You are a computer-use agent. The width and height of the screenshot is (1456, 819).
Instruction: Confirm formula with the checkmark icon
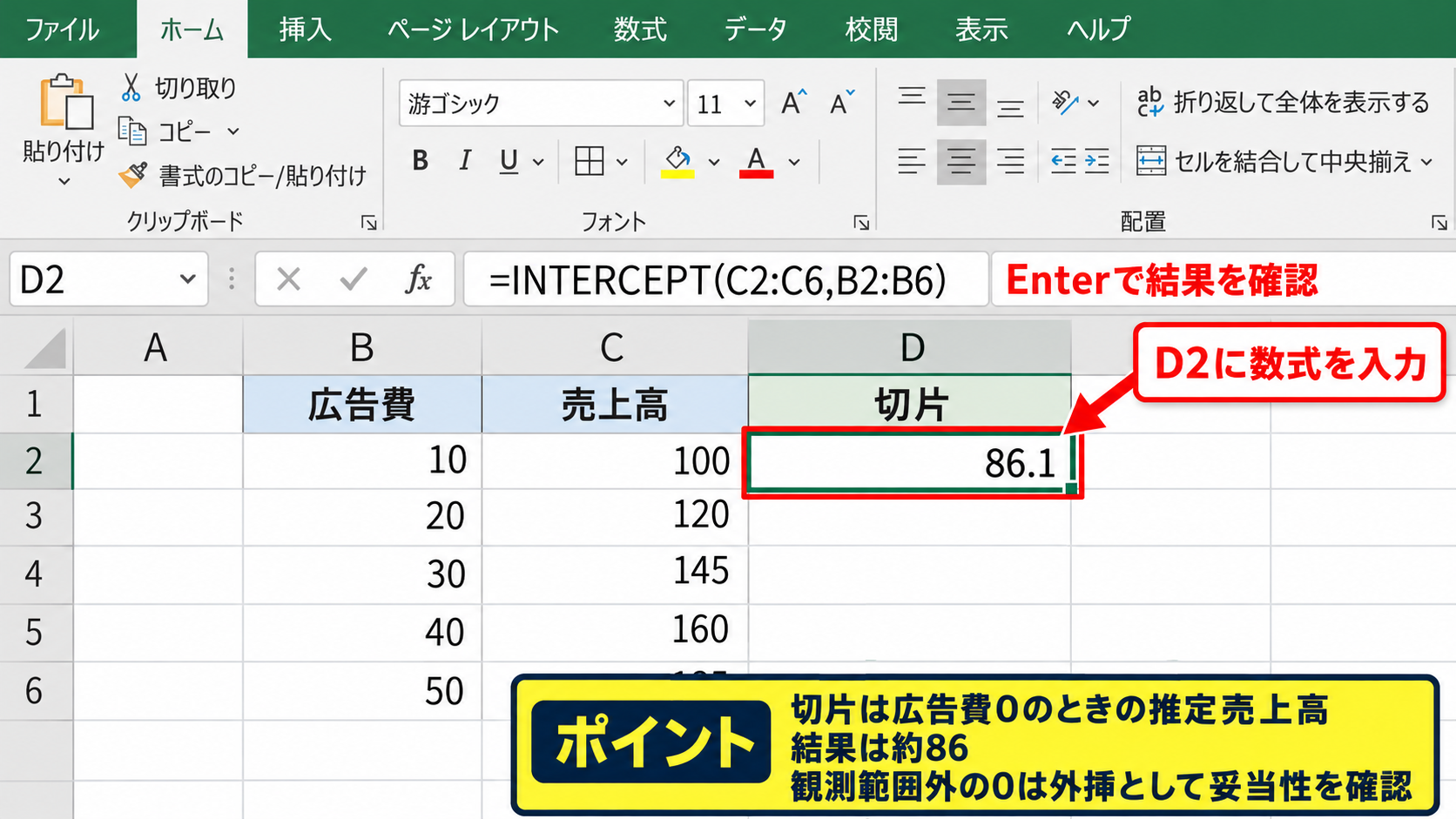pos(354,279)
